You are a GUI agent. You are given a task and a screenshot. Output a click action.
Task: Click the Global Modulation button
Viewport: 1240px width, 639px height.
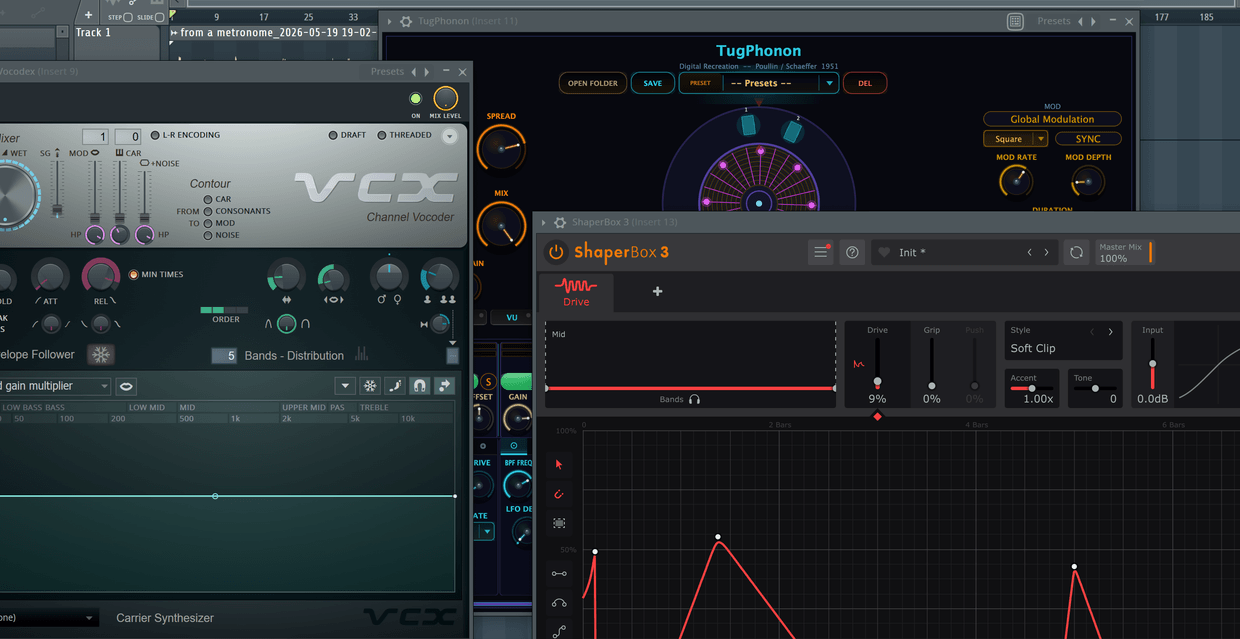click(1052, 119)
